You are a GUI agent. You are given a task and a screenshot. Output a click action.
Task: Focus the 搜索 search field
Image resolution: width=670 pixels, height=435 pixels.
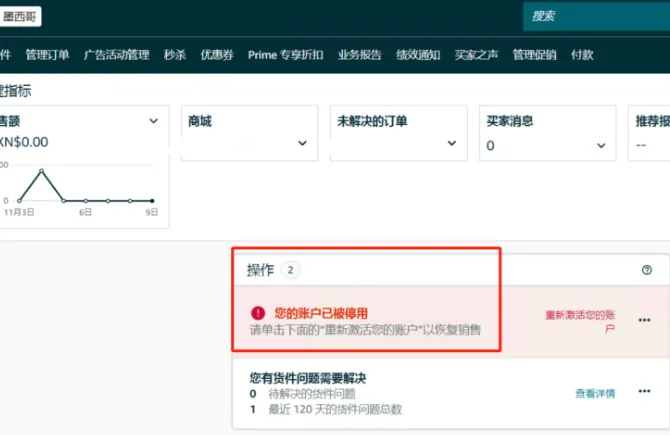(x=597, y=16)
